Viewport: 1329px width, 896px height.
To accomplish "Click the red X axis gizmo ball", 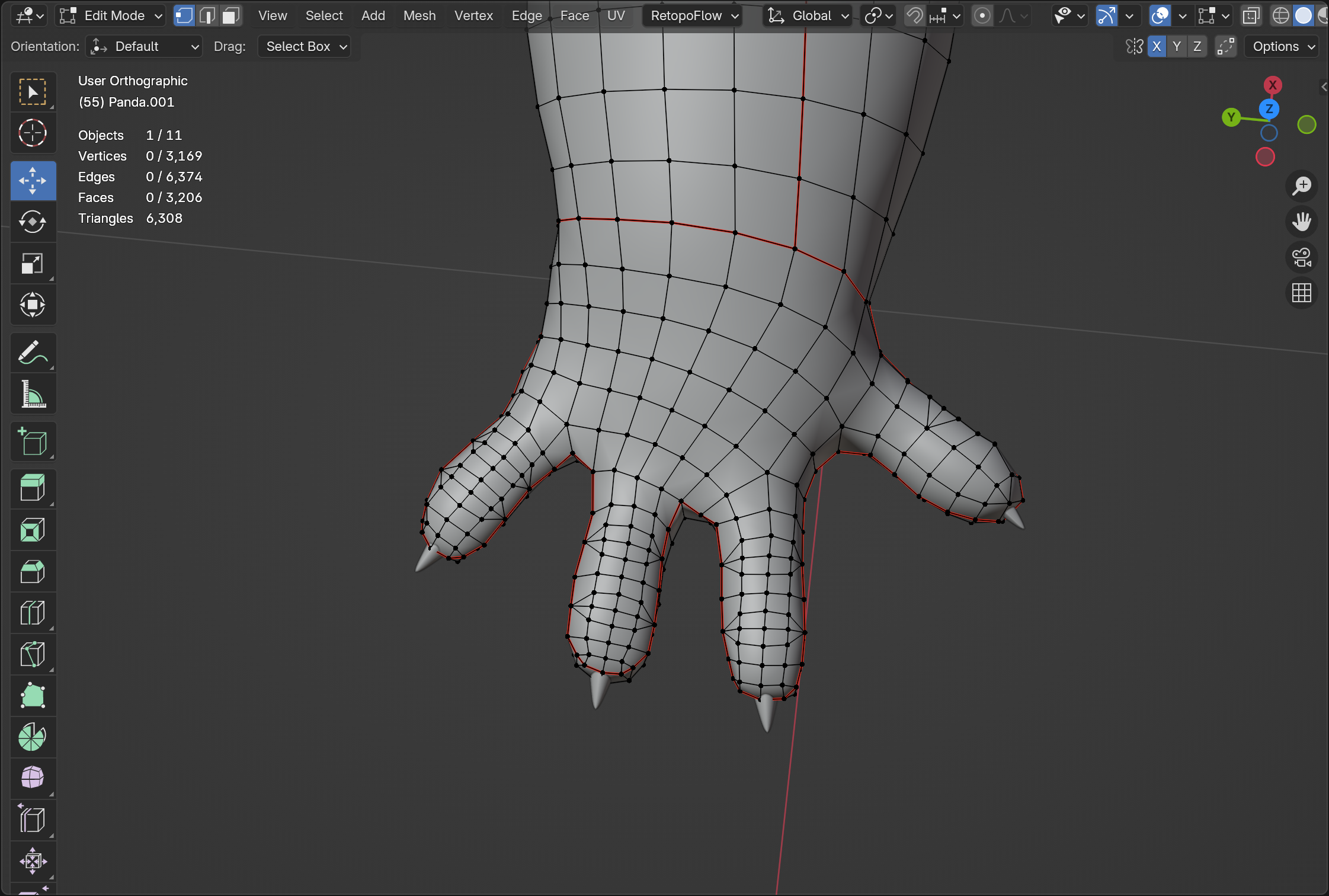I will pyautogui.click(x=1272, y=85).
